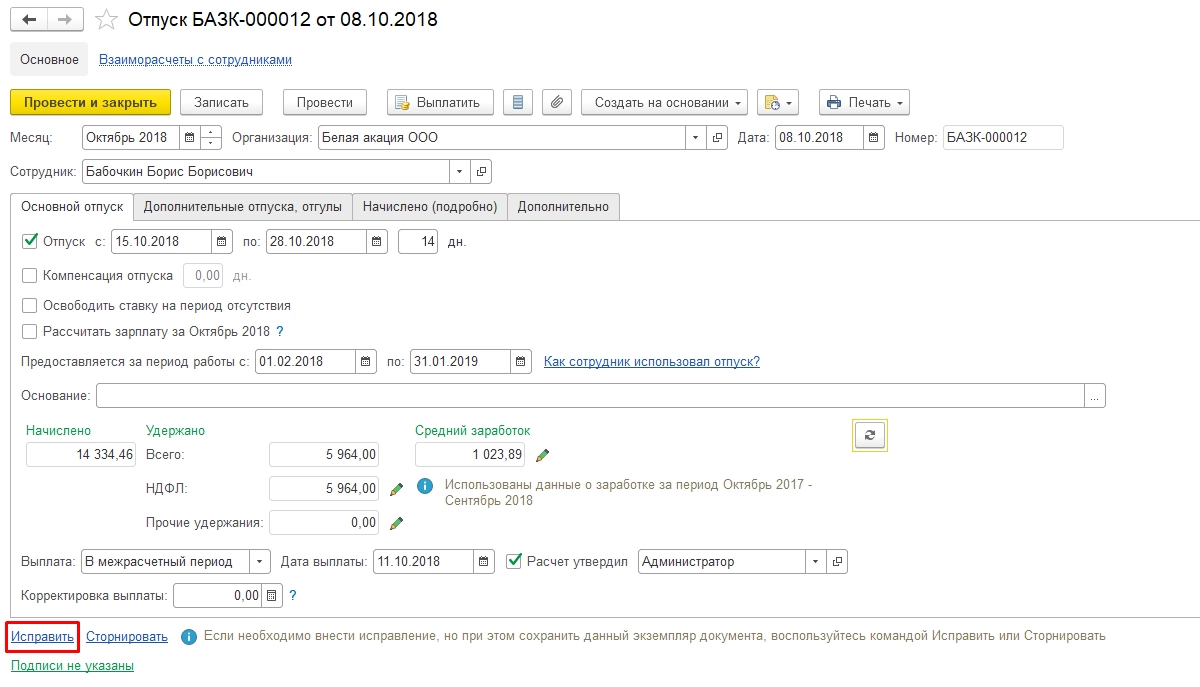Click the Провести и закрыть button
1200x687 pixels.
tap(90, 102)
